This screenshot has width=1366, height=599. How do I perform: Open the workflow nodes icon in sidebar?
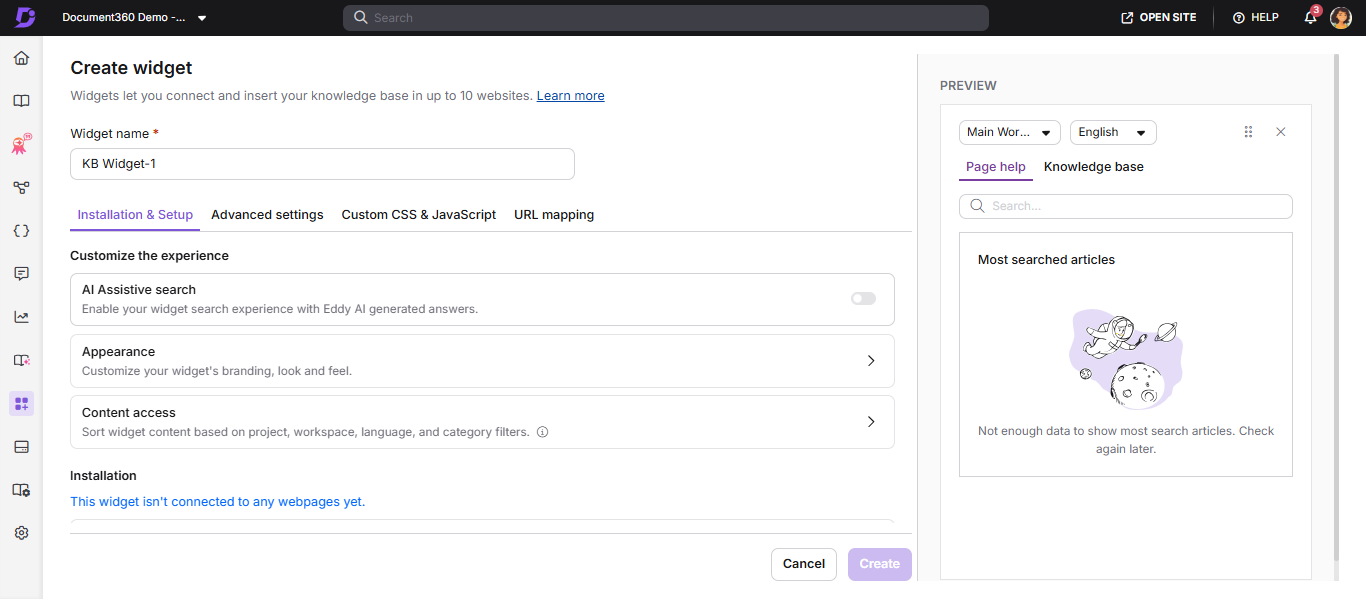pos(21,188)
